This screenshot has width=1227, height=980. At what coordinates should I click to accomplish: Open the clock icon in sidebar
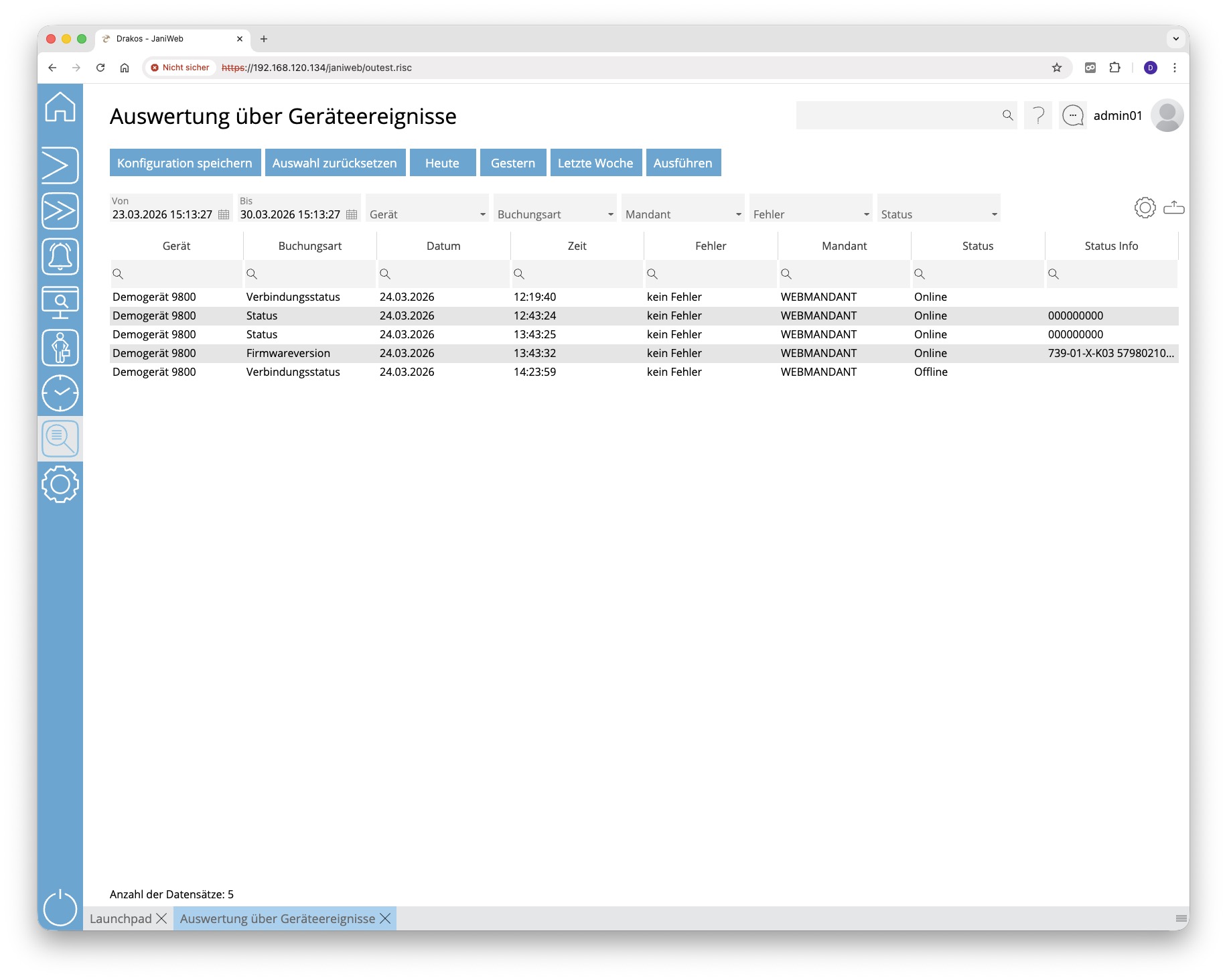pyautogui.click(x=60, y=393)
